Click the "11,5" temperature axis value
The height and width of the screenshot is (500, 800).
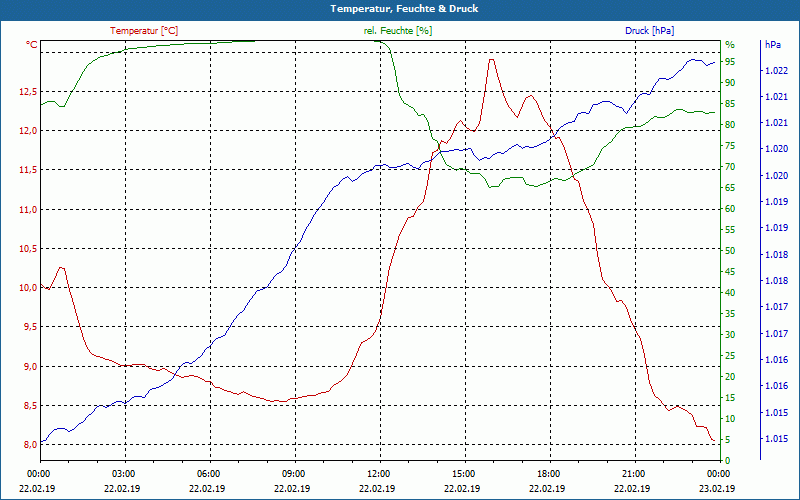(x=28, y=170)
